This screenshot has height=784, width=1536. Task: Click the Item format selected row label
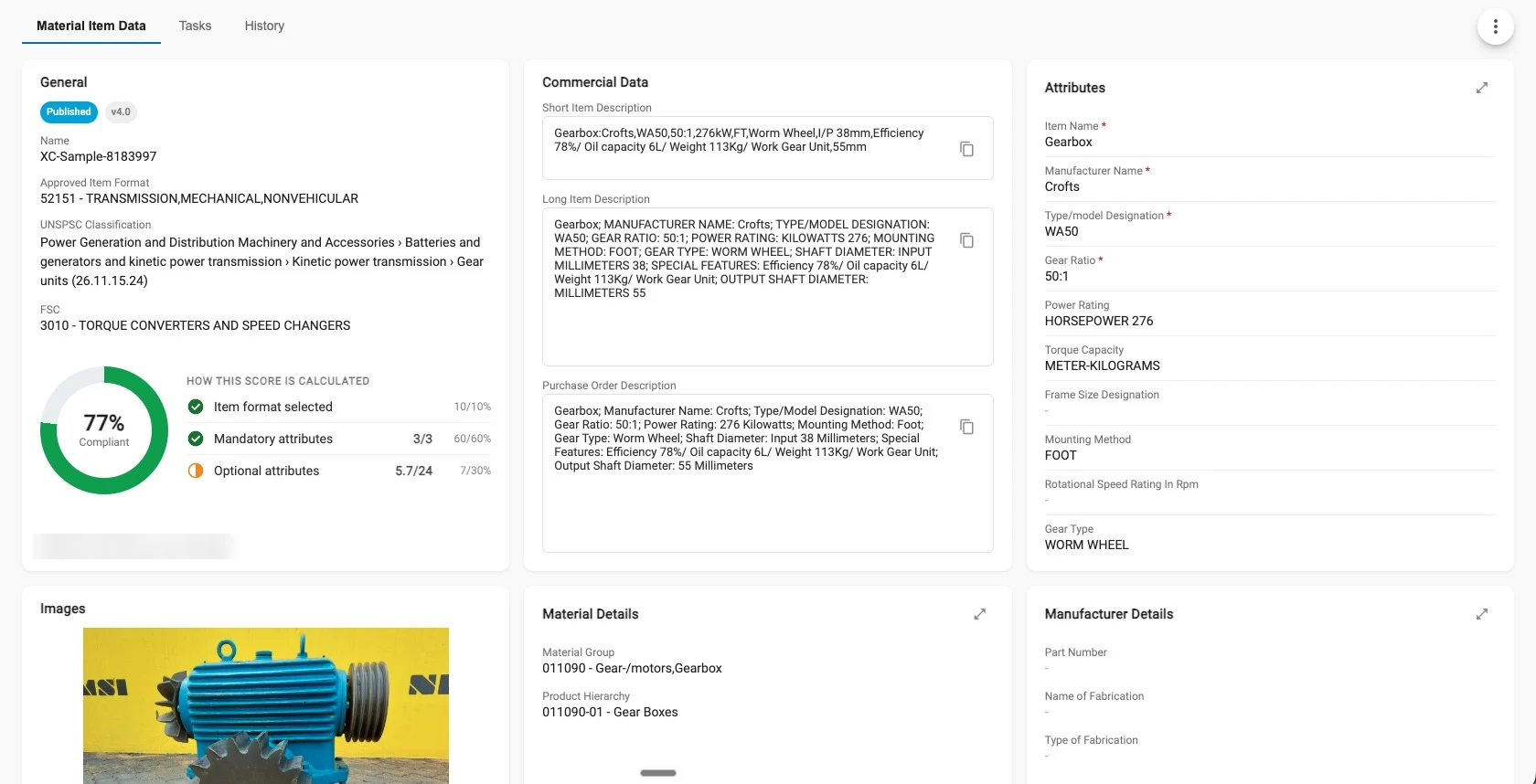[273, 407]
